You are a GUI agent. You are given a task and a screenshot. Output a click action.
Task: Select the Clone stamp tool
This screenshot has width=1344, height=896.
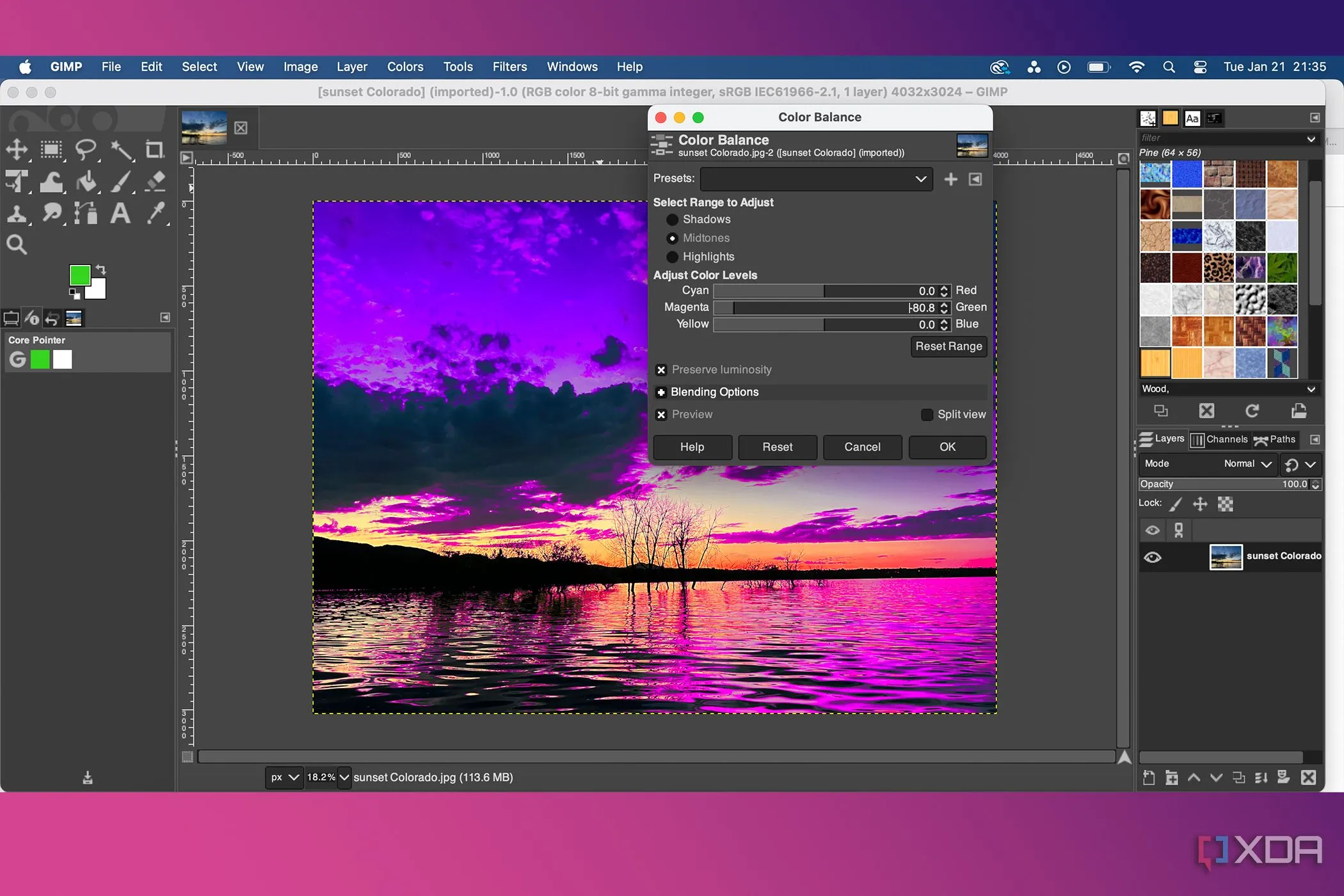[x=17, y=213]
